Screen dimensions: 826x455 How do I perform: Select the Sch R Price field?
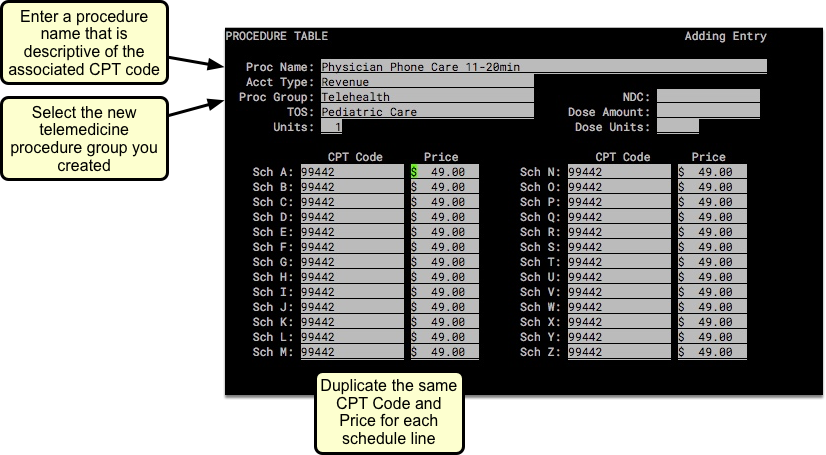[x=712, y=232]
